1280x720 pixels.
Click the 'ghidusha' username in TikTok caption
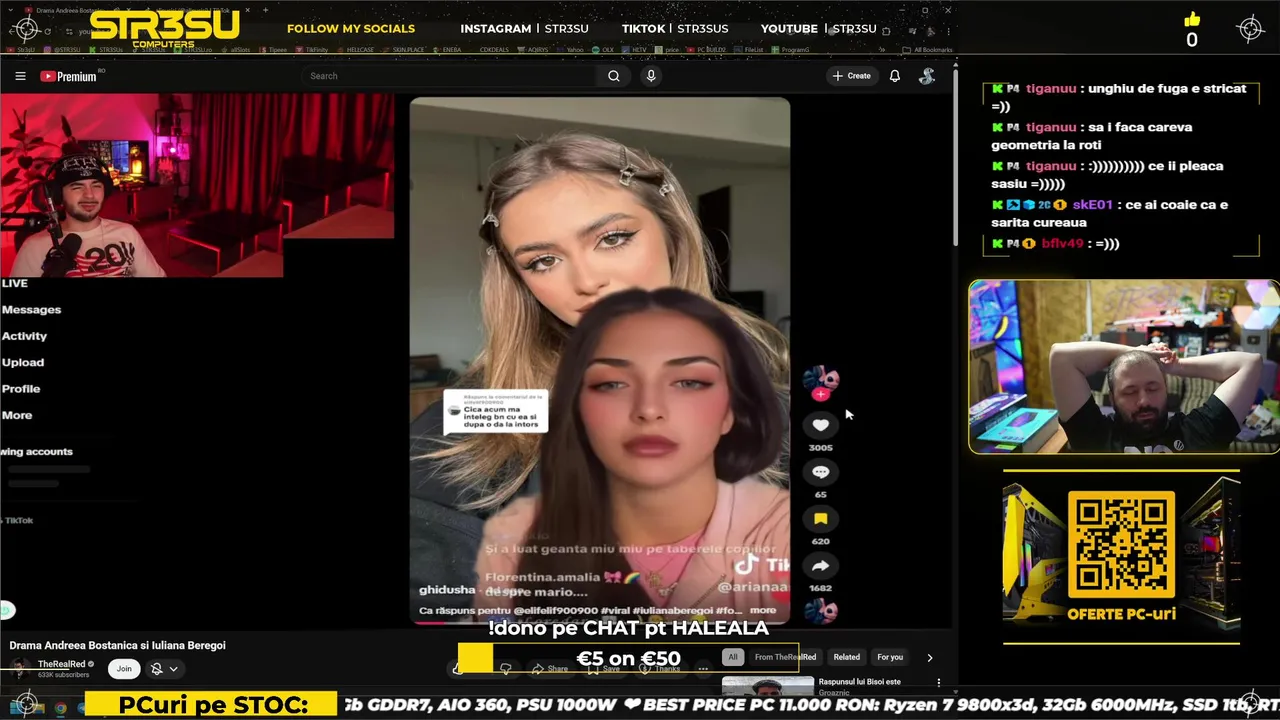click(447, 590)
